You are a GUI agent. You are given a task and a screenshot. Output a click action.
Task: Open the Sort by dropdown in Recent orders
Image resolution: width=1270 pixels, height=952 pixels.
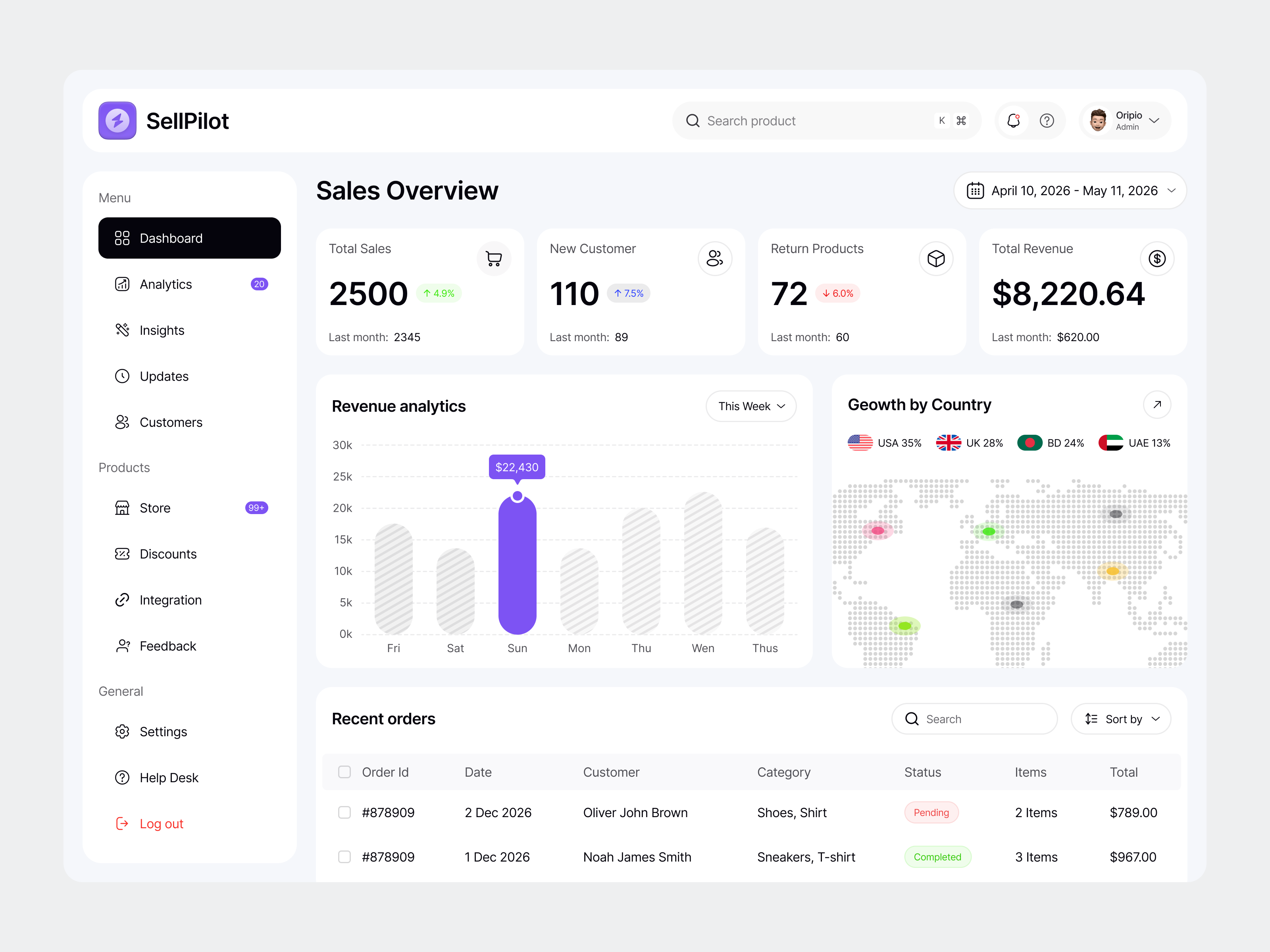[x=1121, y=718]
